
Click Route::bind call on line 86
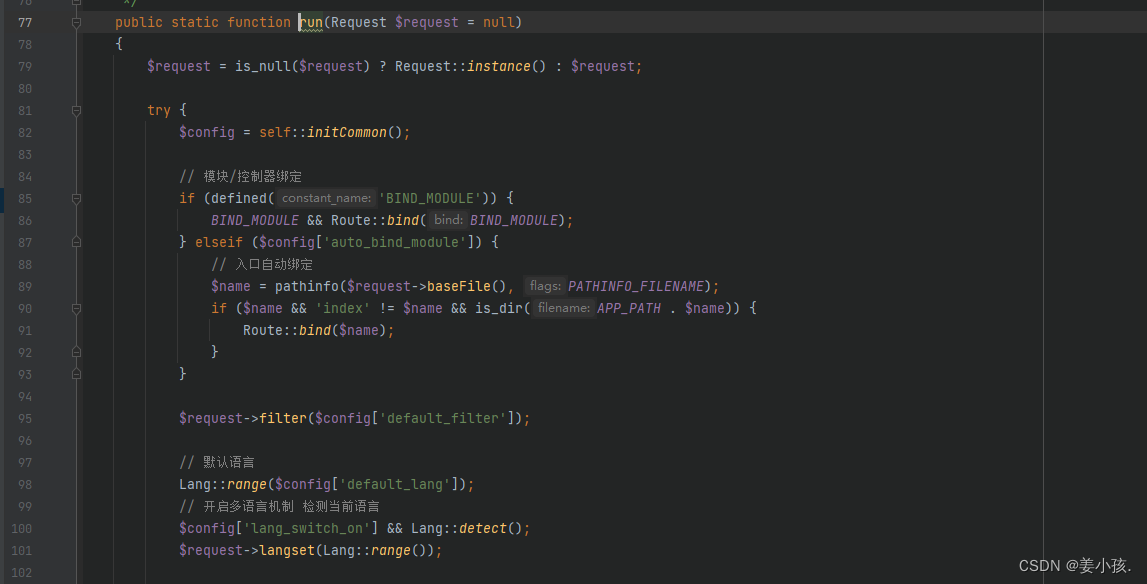click(x=375, y=220)
